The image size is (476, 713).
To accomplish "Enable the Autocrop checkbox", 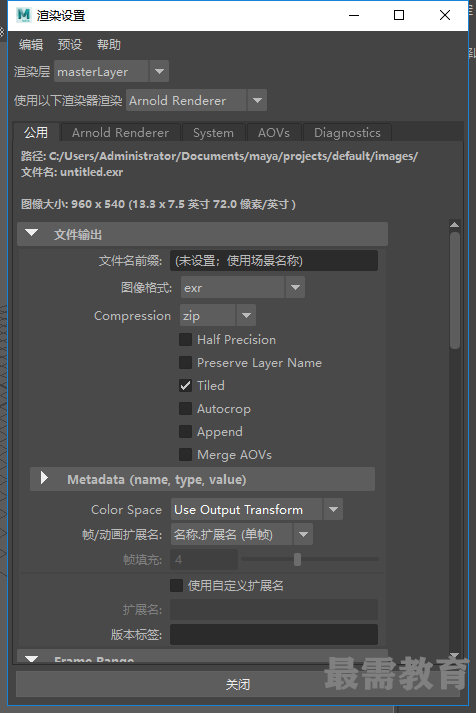I will 185,408.
